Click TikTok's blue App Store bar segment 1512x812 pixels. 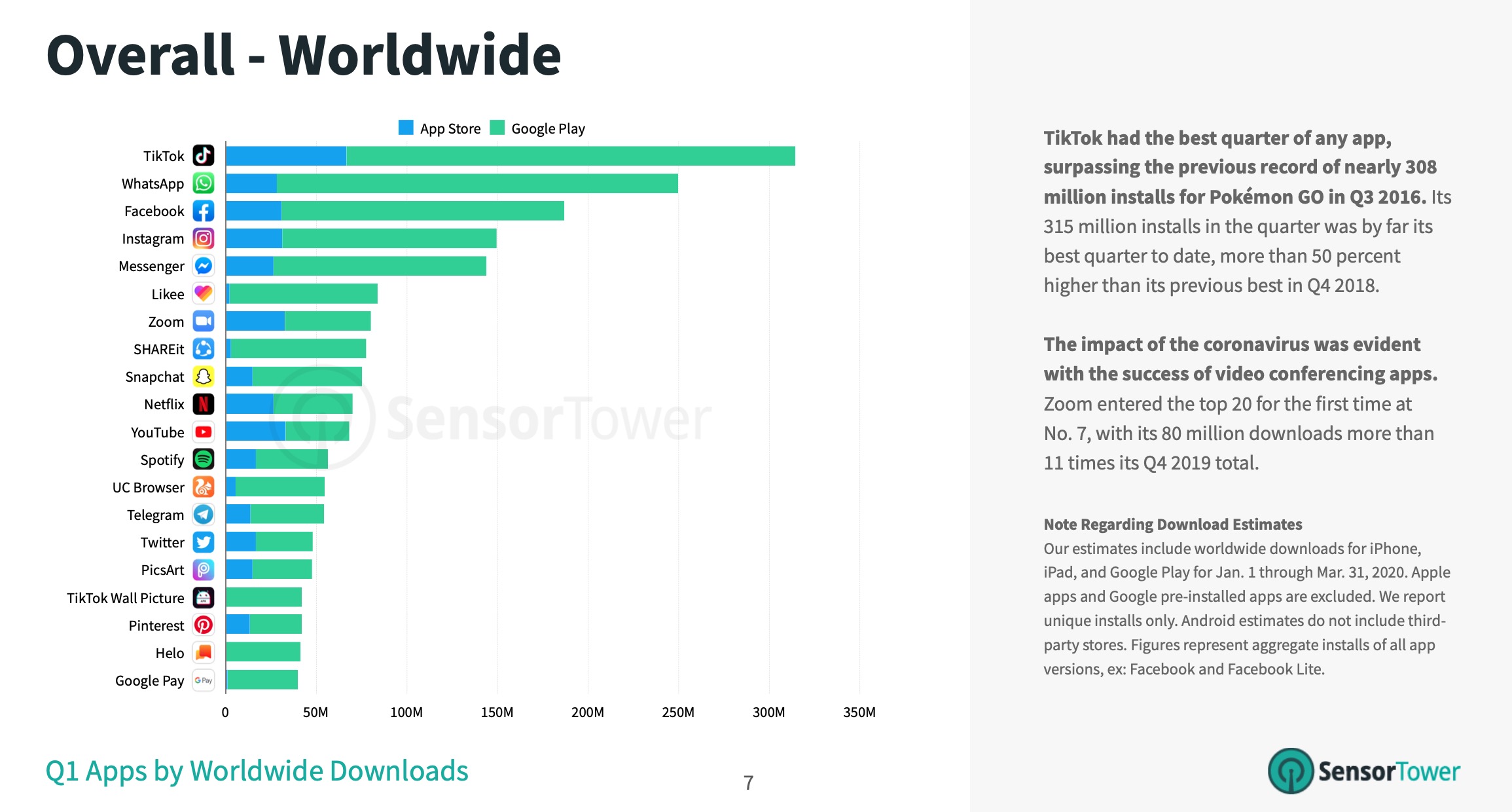[x=286, y=156]
